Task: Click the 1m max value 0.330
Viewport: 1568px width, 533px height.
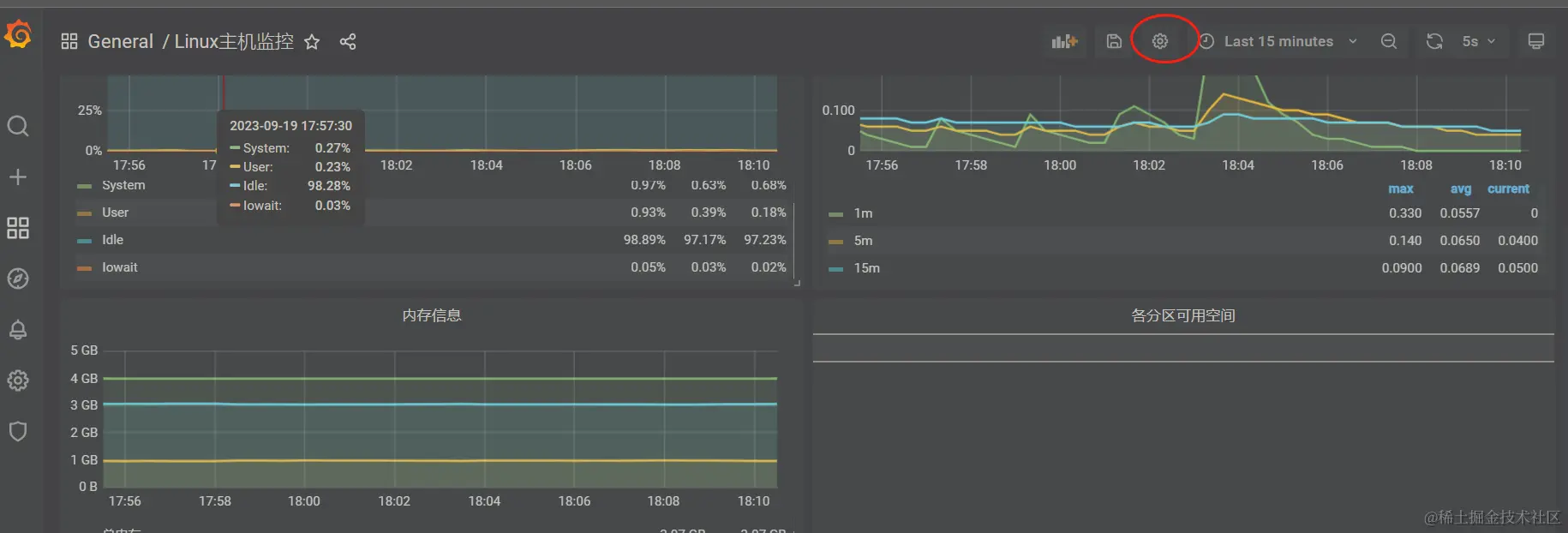Action: (x=1405, y=213)
